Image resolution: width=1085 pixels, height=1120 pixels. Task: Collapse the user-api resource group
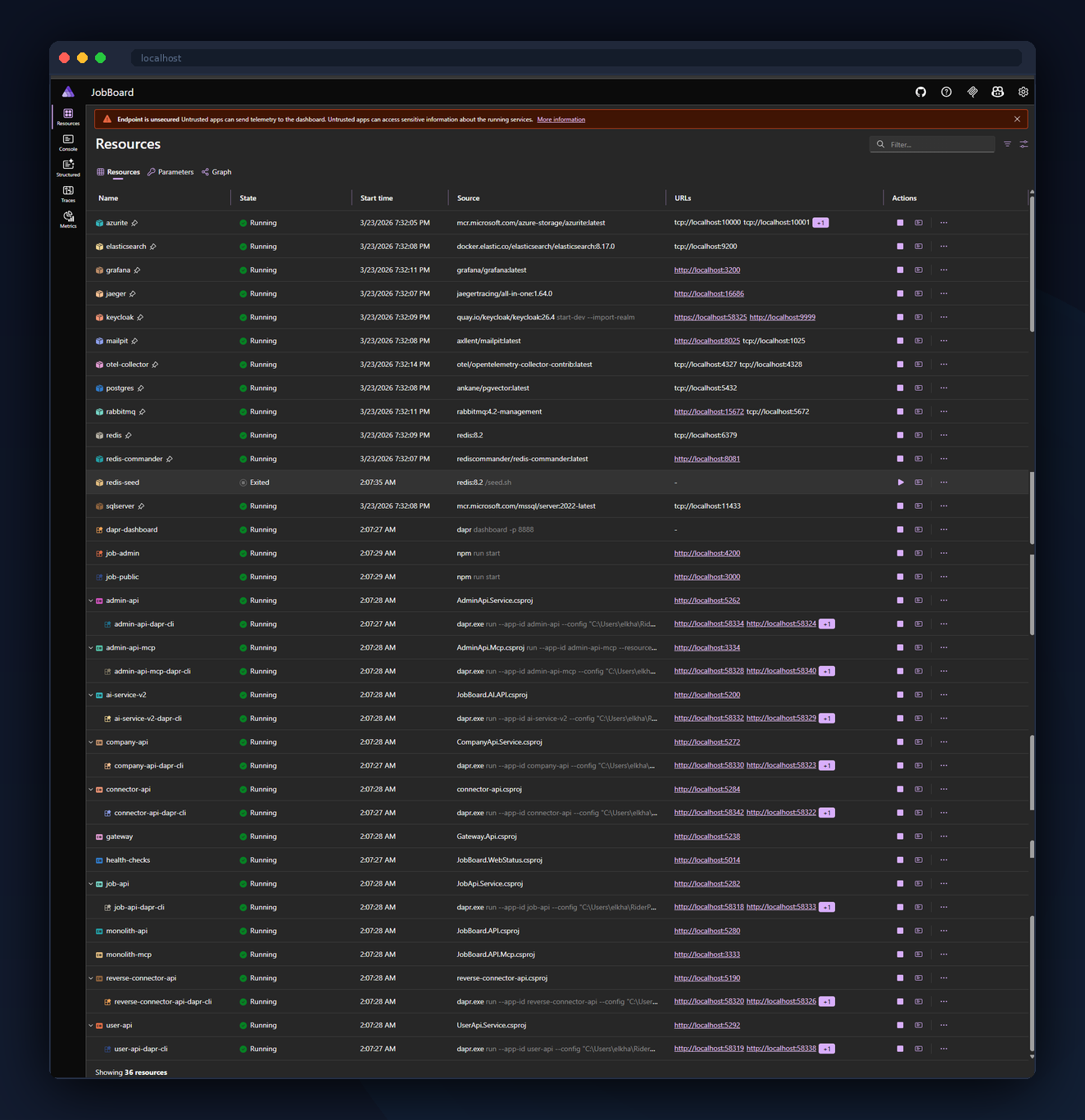tap(91, 1026)
